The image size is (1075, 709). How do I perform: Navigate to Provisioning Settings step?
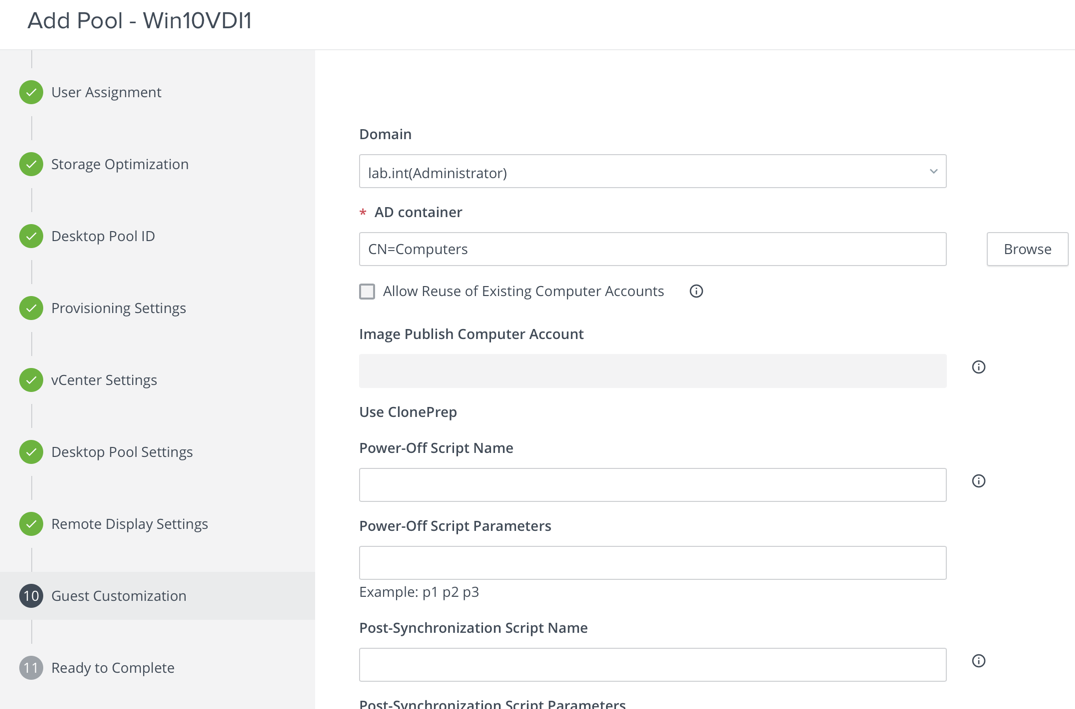(118, 308)
